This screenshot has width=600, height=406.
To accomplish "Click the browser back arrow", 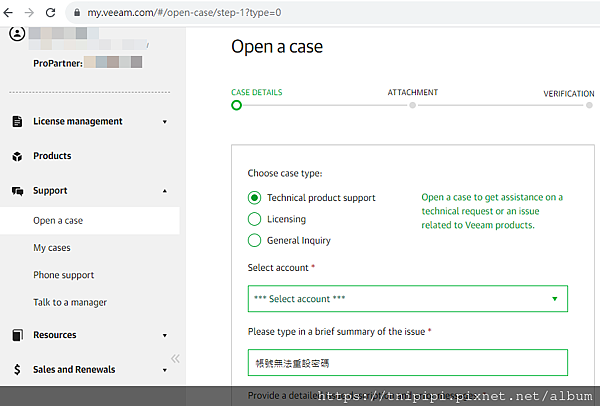I will coord(8,13).
